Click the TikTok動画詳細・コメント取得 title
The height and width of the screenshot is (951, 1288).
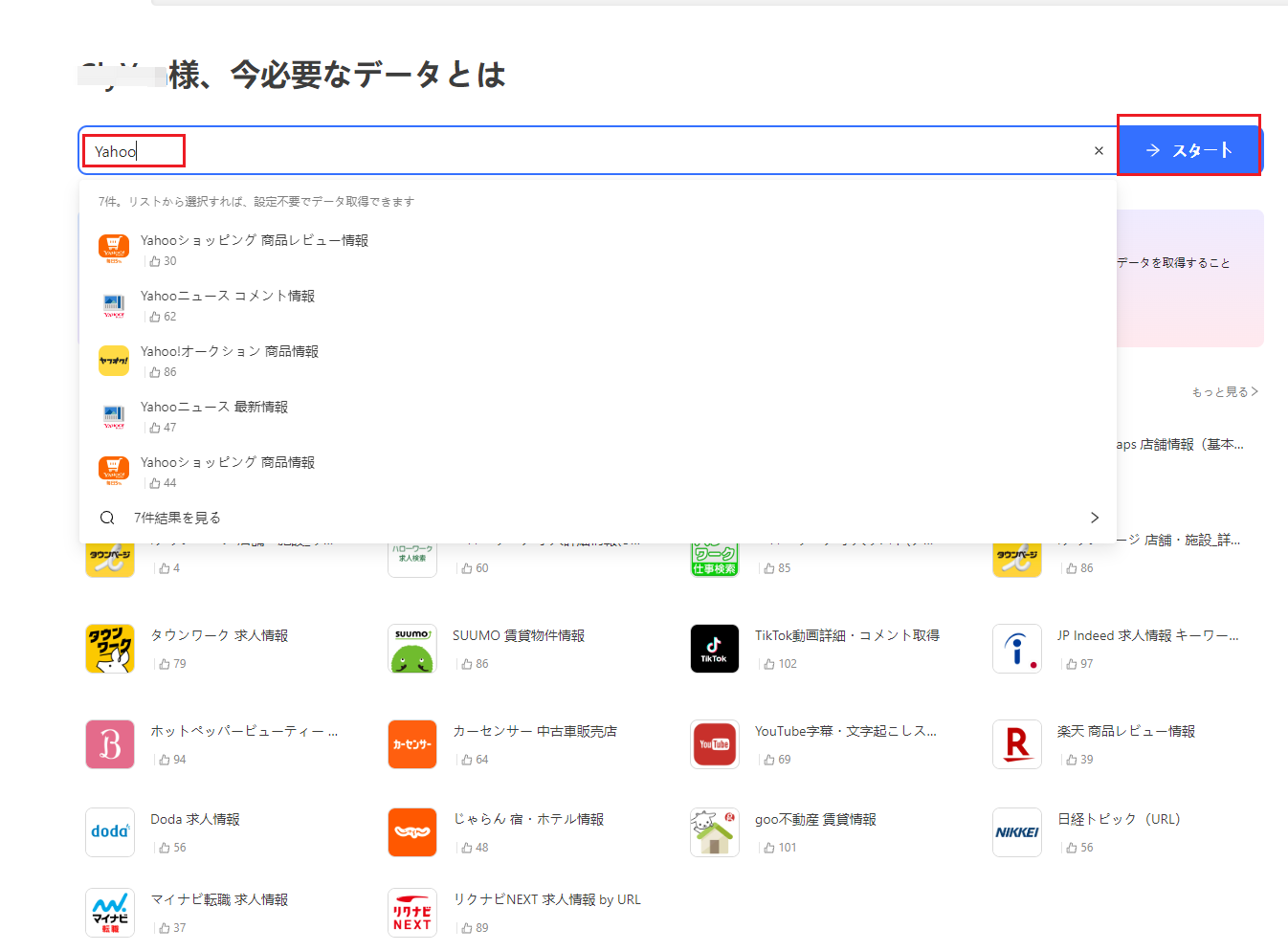tap(847, 635)
